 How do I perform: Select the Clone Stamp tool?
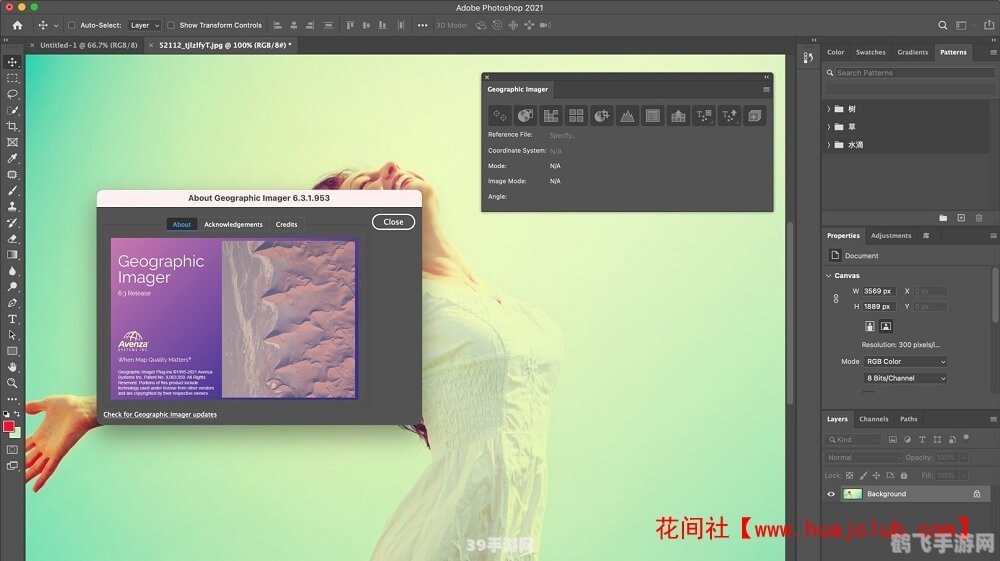click(12, 207)
